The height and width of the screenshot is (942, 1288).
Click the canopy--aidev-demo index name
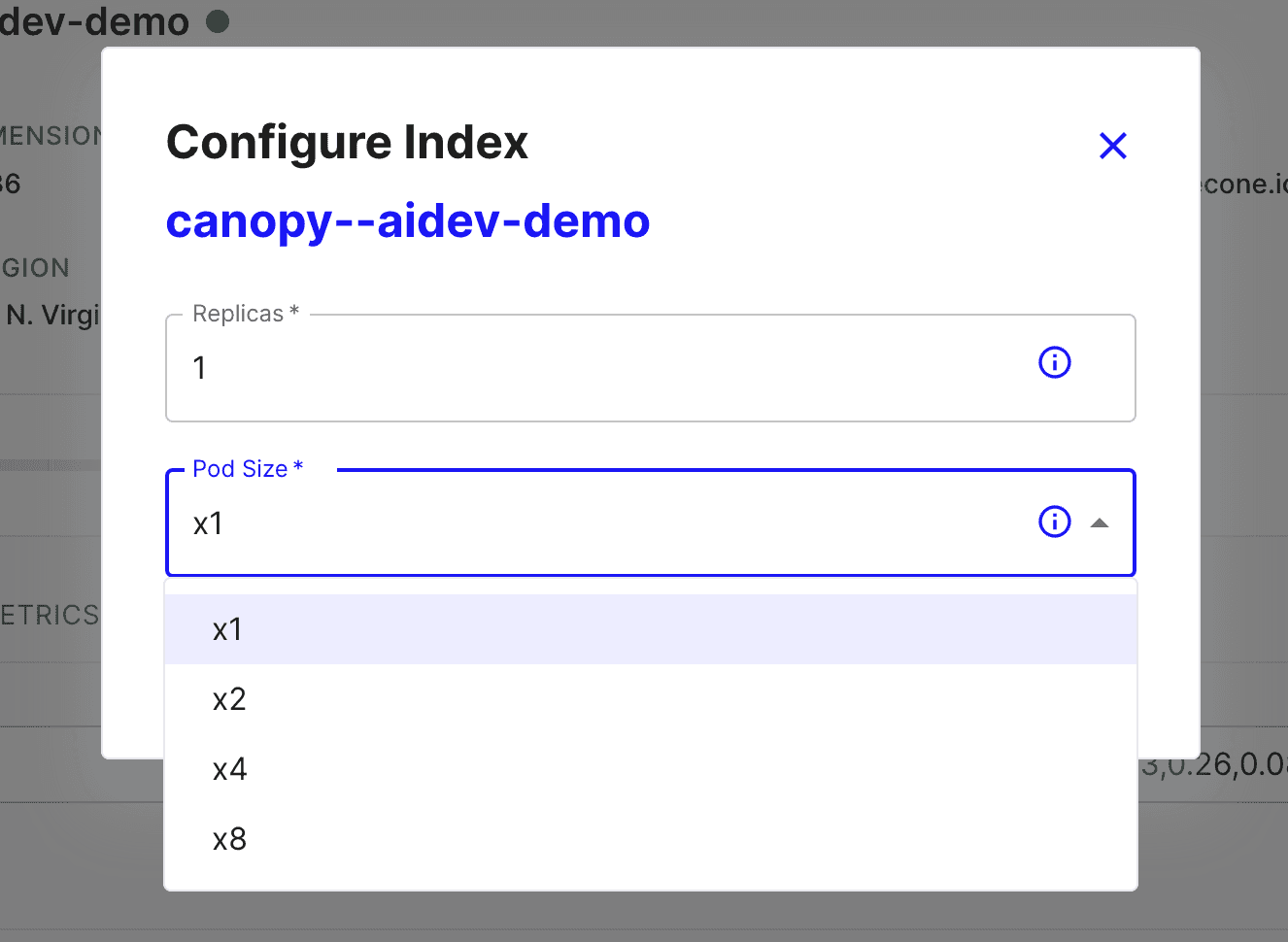coord(408,221)
